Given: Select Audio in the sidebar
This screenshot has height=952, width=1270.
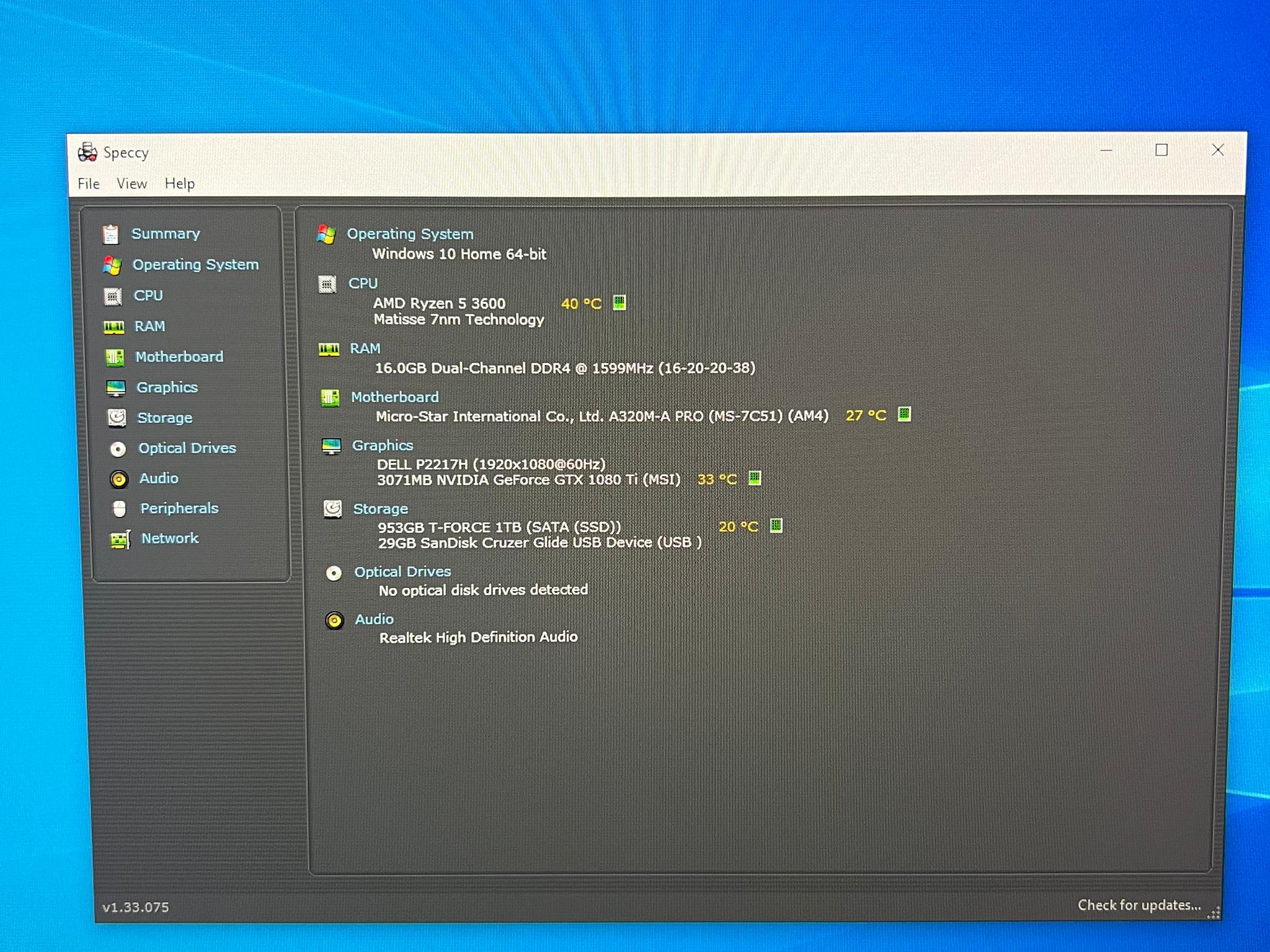Looking at the screenshot, I should click(159, 478).
